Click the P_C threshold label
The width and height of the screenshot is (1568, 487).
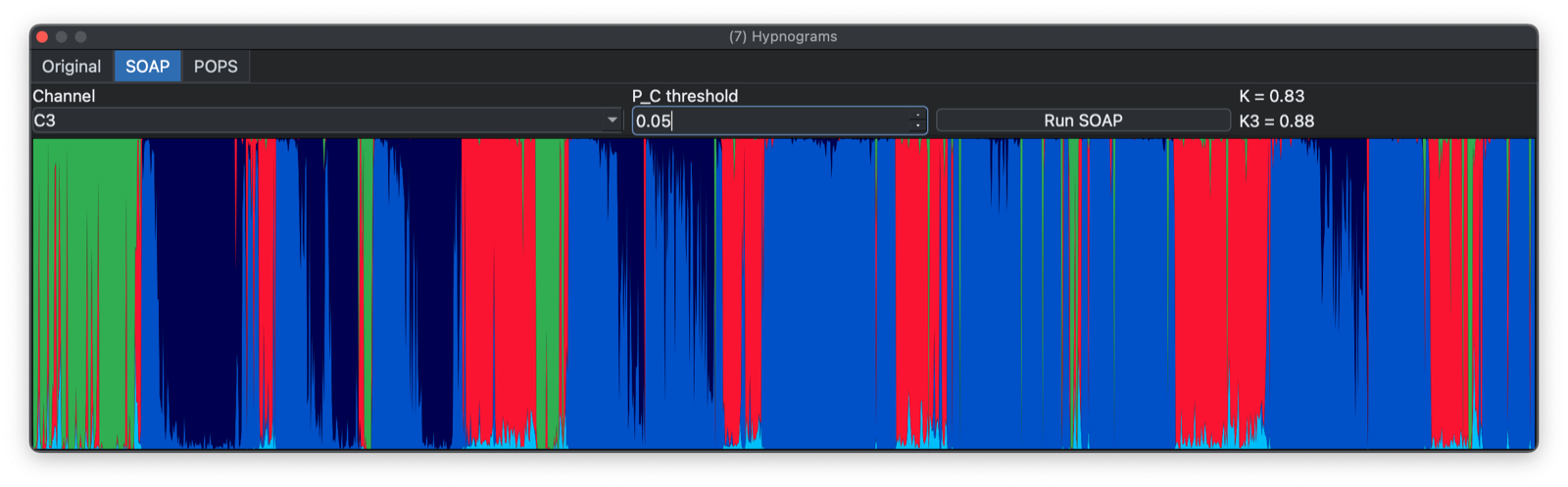pos(685,96)
